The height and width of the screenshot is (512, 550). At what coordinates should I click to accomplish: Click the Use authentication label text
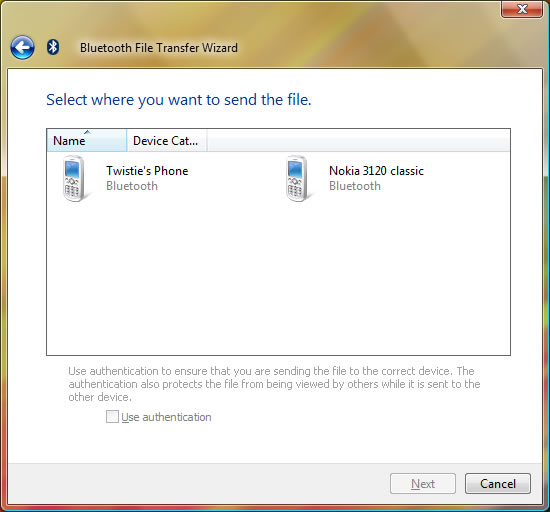[166, 417]
